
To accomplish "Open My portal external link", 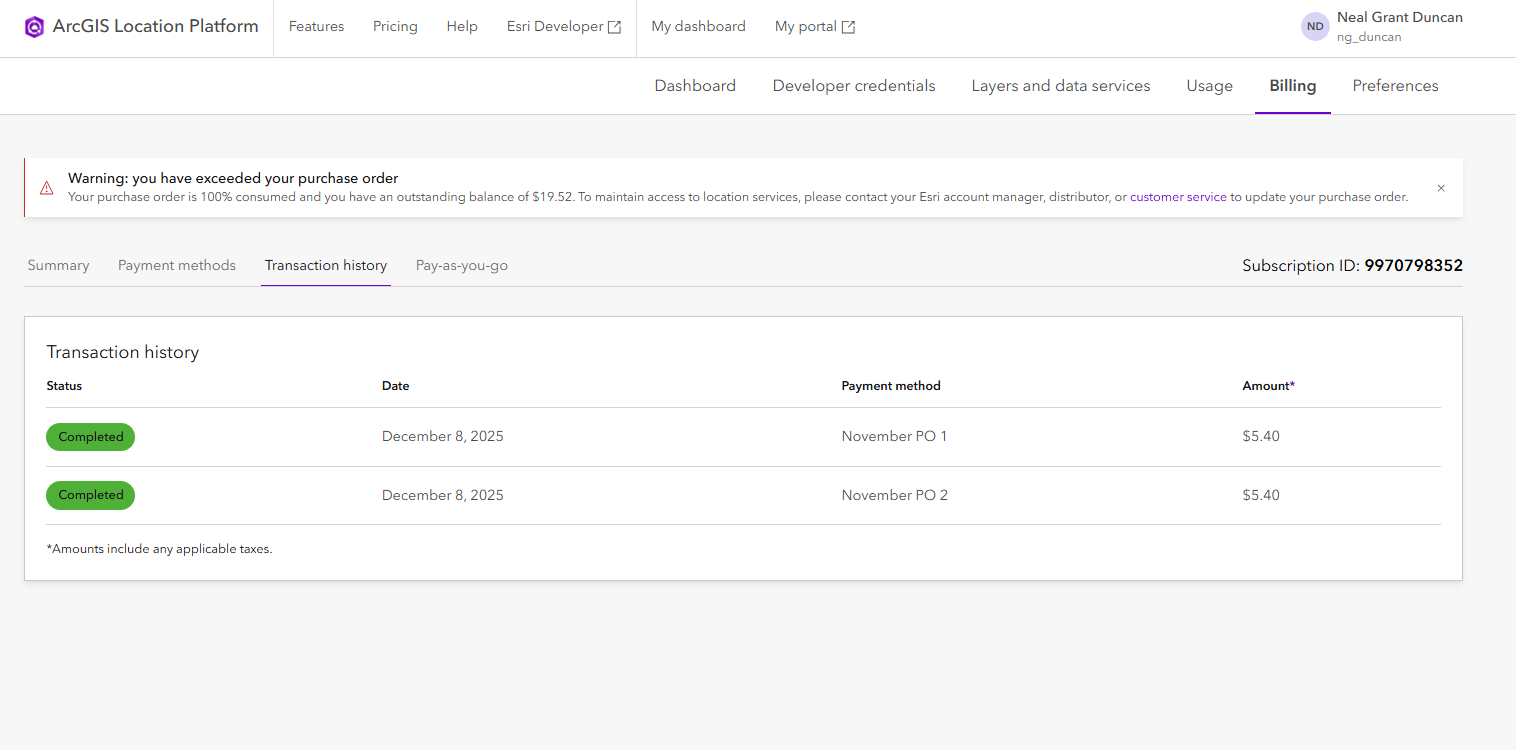I will (x=814, y=27).
